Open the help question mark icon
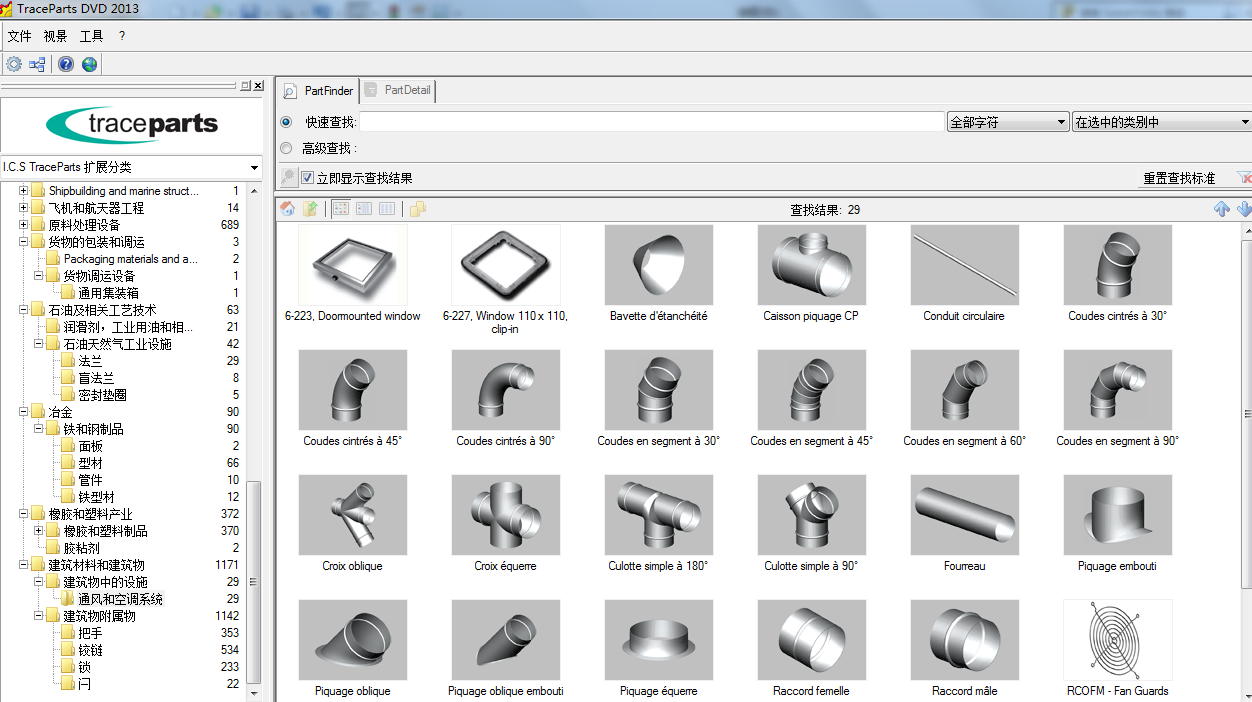Viewport: 1252px width, 702px height. [x=65, y=64]
